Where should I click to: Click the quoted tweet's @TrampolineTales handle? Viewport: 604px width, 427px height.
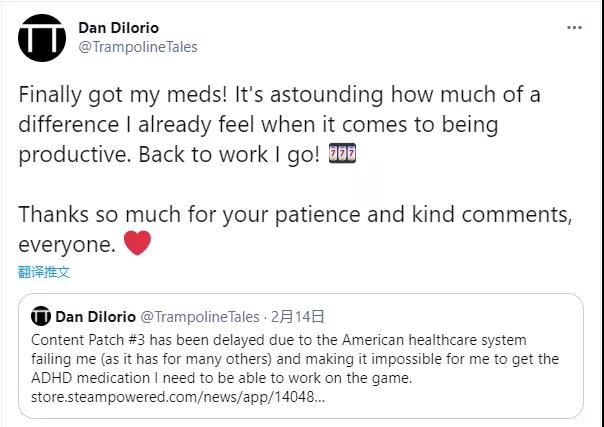tap(199, 317)
